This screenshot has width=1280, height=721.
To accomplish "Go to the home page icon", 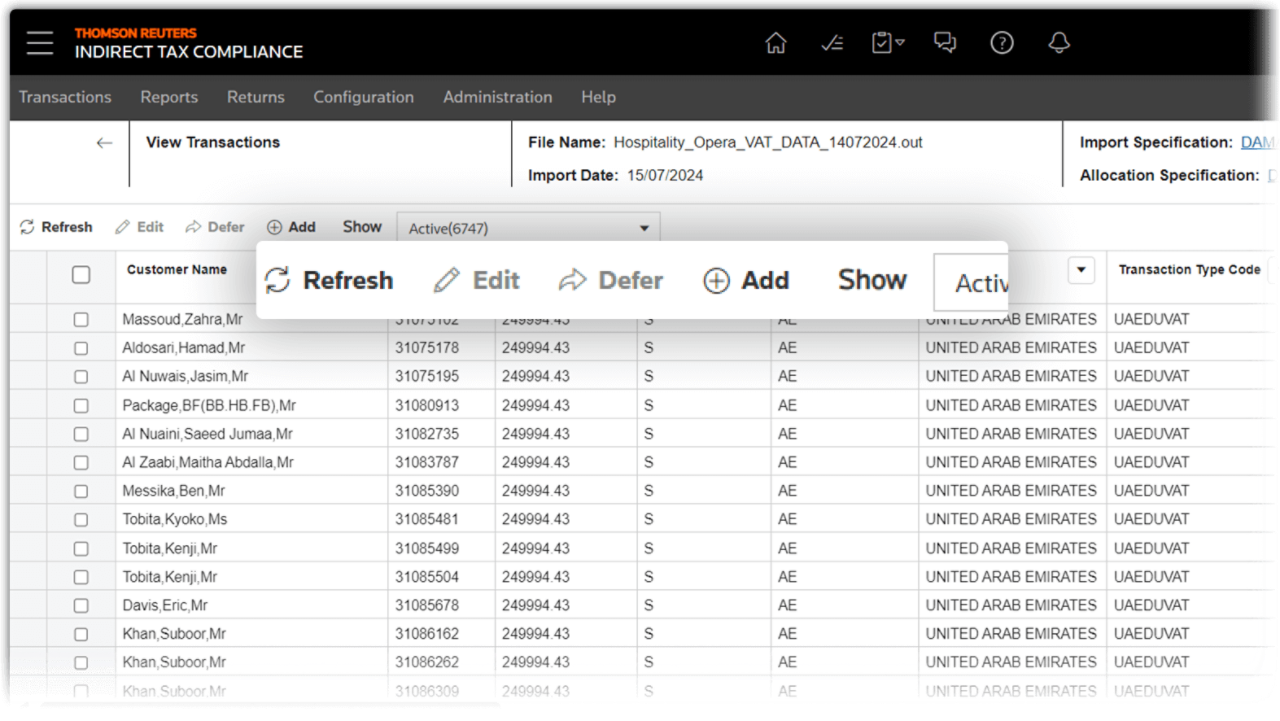I will pyautogui.click(x=775, y=43).
